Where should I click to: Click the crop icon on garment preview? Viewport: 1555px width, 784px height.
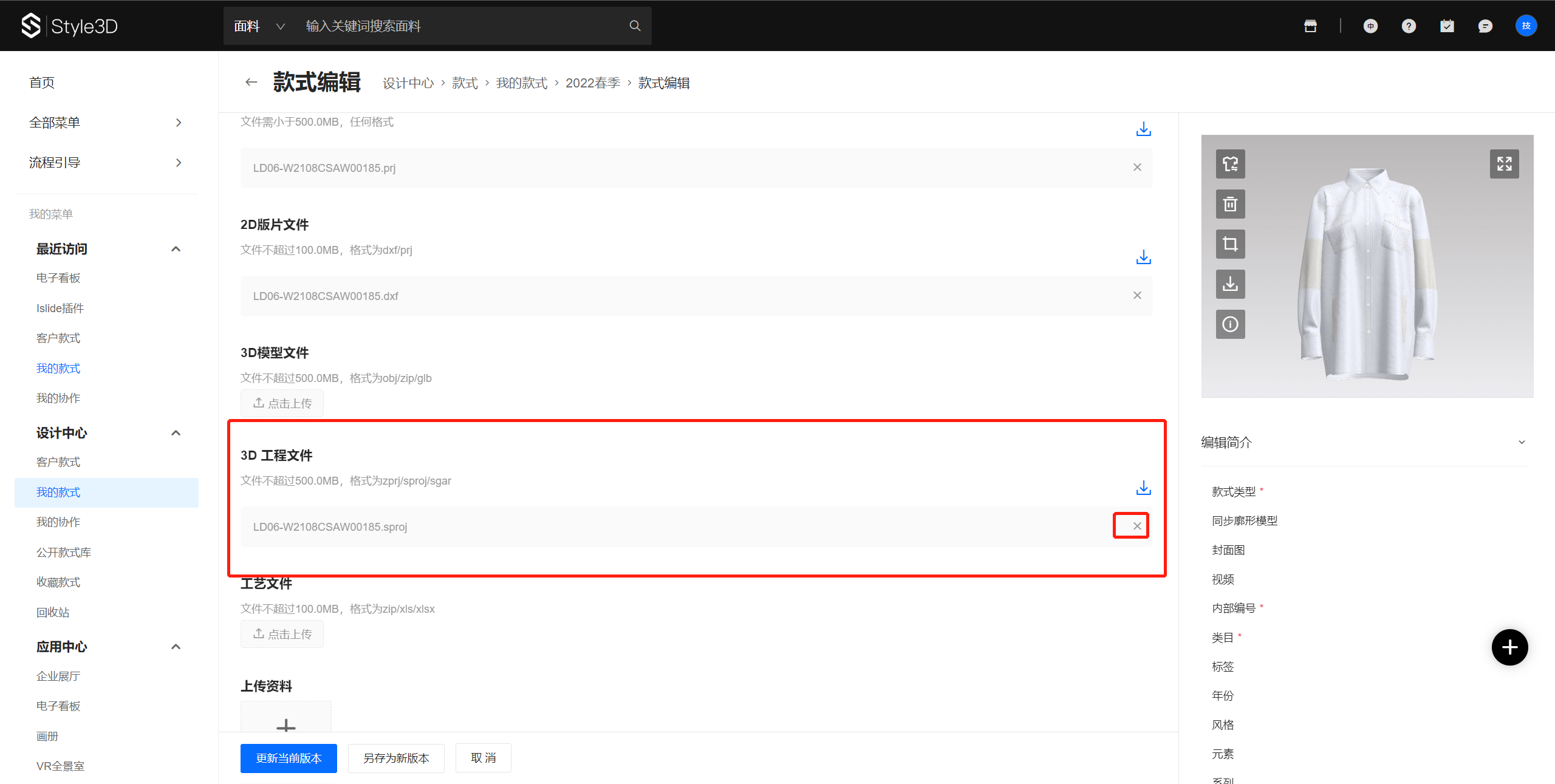(x=1230, y=244)
